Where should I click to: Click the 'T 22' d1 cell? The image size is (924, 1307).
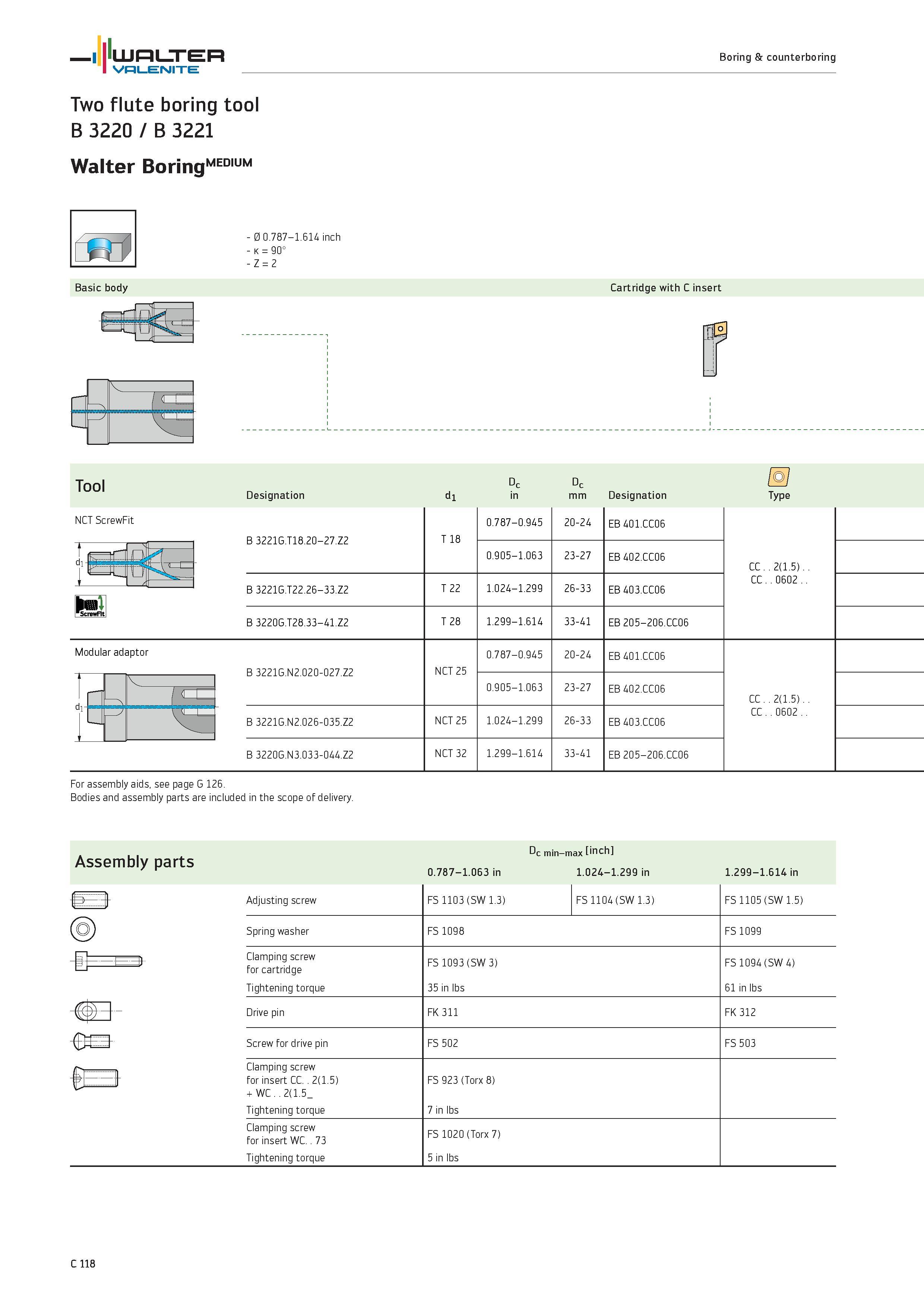450,589
